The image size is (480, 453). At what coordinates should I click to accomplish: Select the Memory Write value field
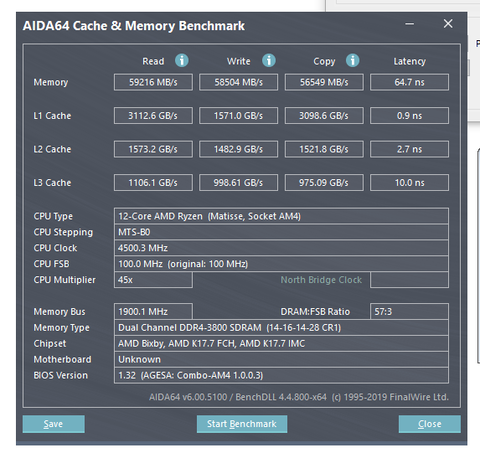click(238, 82)
